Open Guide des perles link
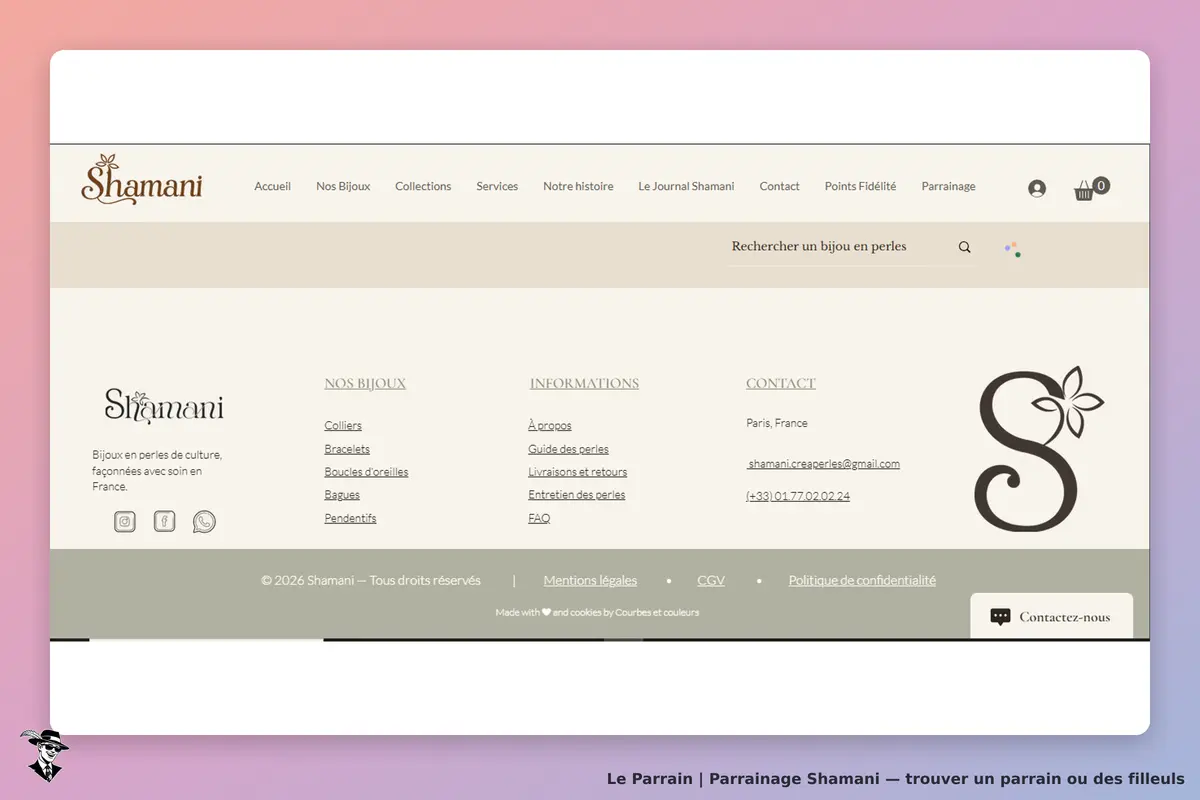Image resolution: width=1200 pixels, height=800 pixels. [x=568, y=449]
